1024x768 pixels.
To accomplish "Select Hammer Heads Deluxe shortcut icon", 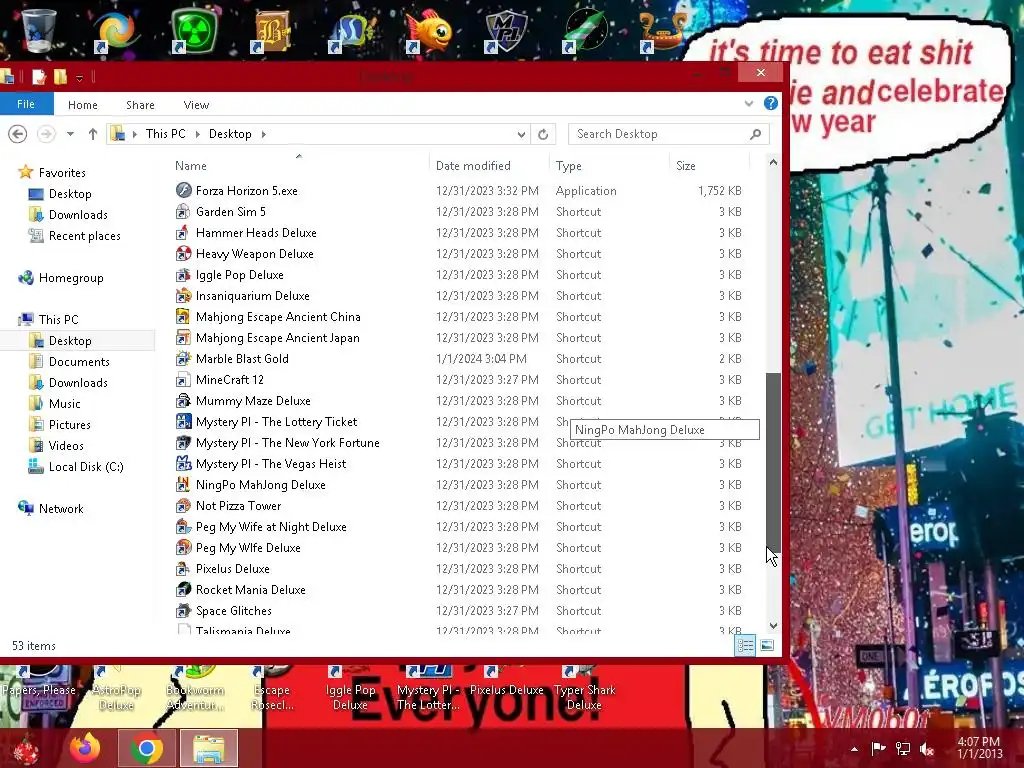I will (184, 232).
